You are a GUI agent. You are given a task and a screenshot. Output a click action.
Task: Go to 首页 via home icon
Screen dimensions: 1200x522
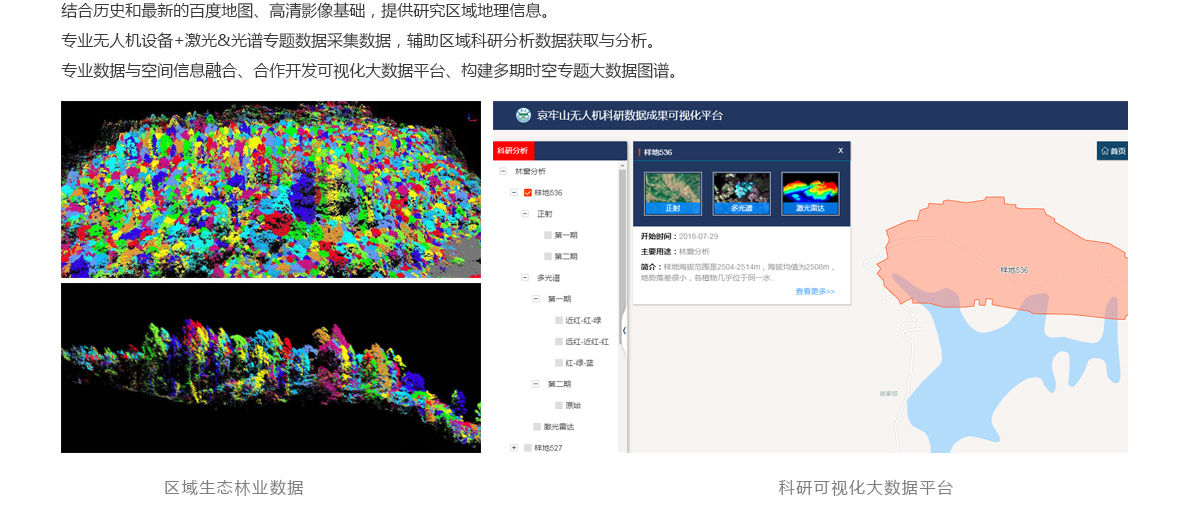point(1112,151)
